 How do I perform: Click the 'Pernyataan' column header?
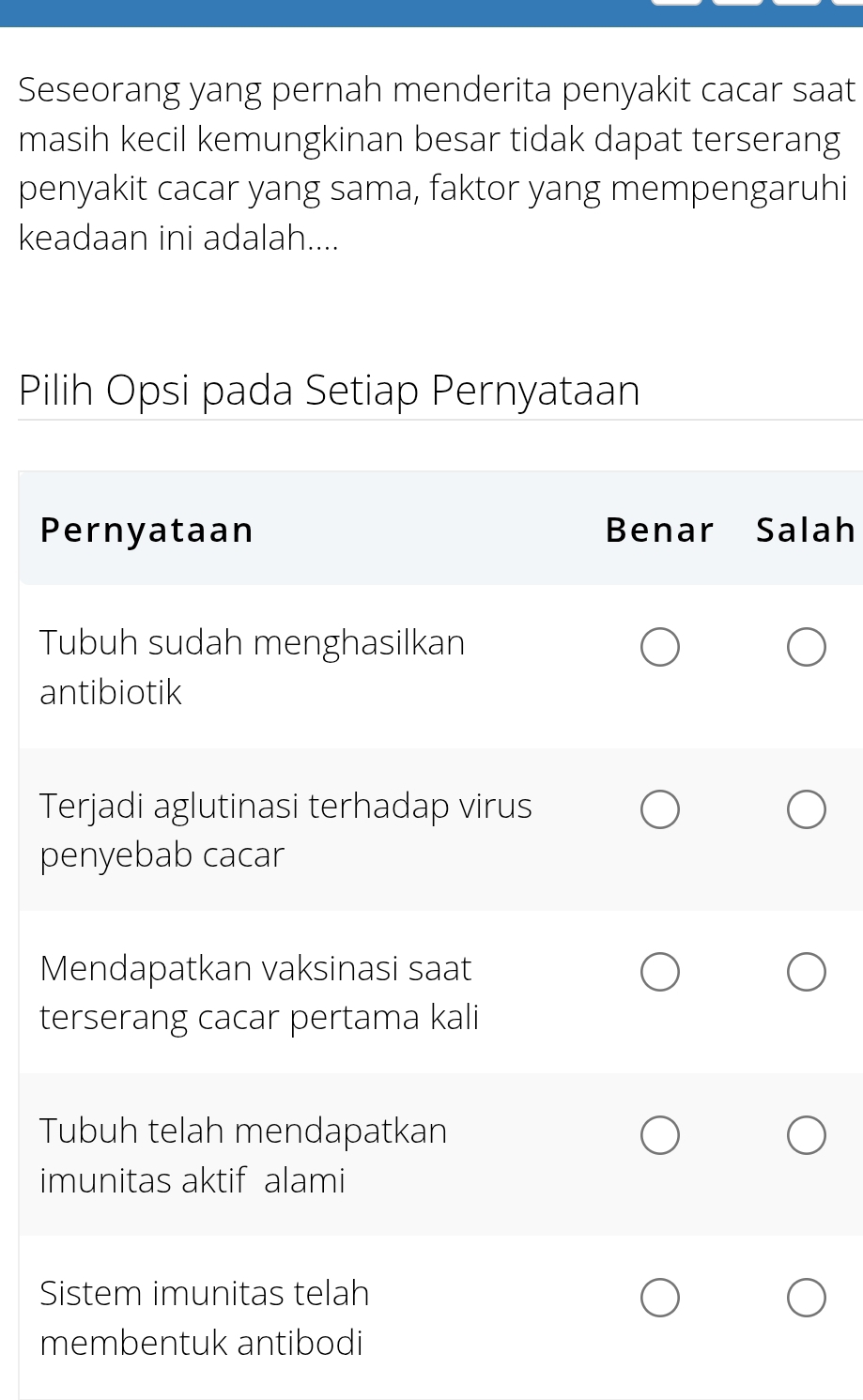147,531
